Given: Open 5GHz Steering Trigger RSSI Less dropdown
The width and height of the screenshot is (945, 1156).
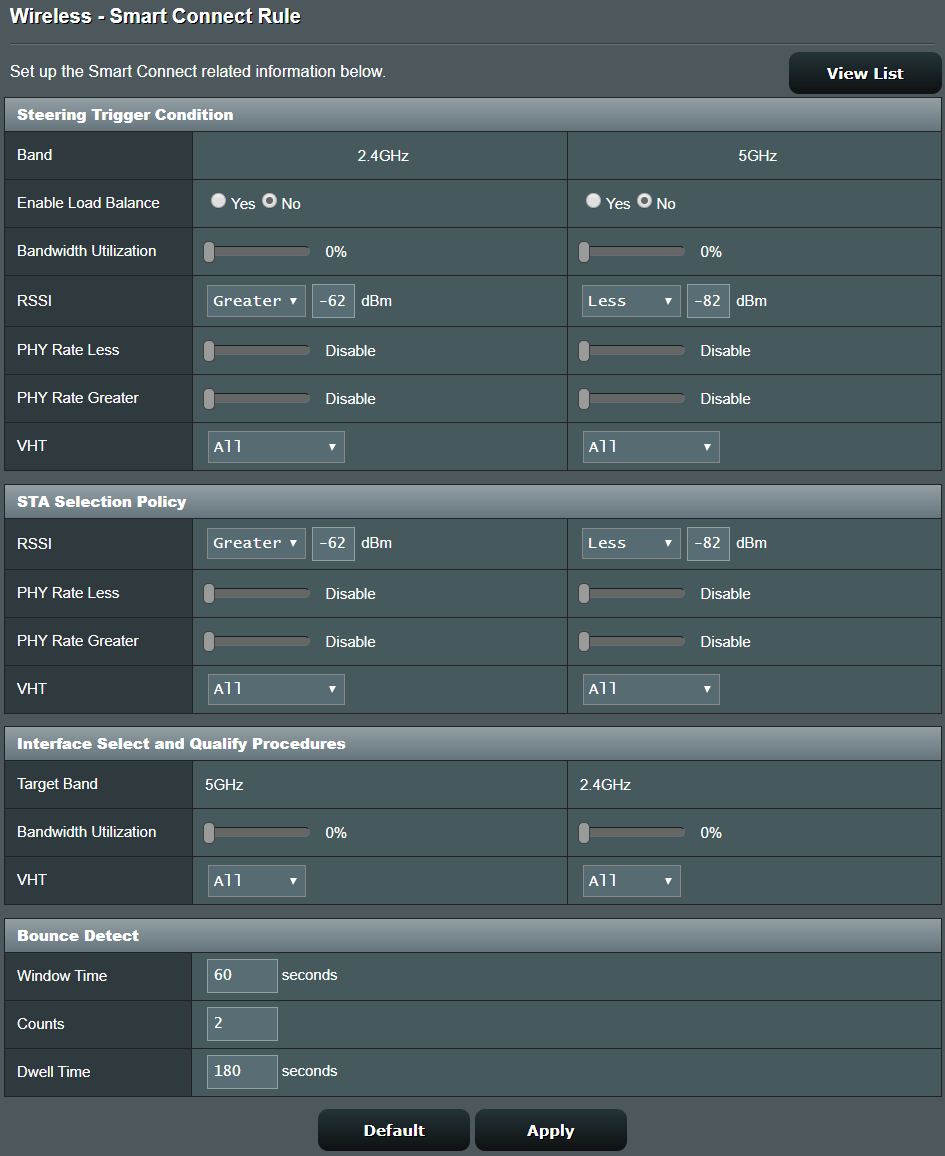Looking at the screenshot, I should tap(631, 301).
